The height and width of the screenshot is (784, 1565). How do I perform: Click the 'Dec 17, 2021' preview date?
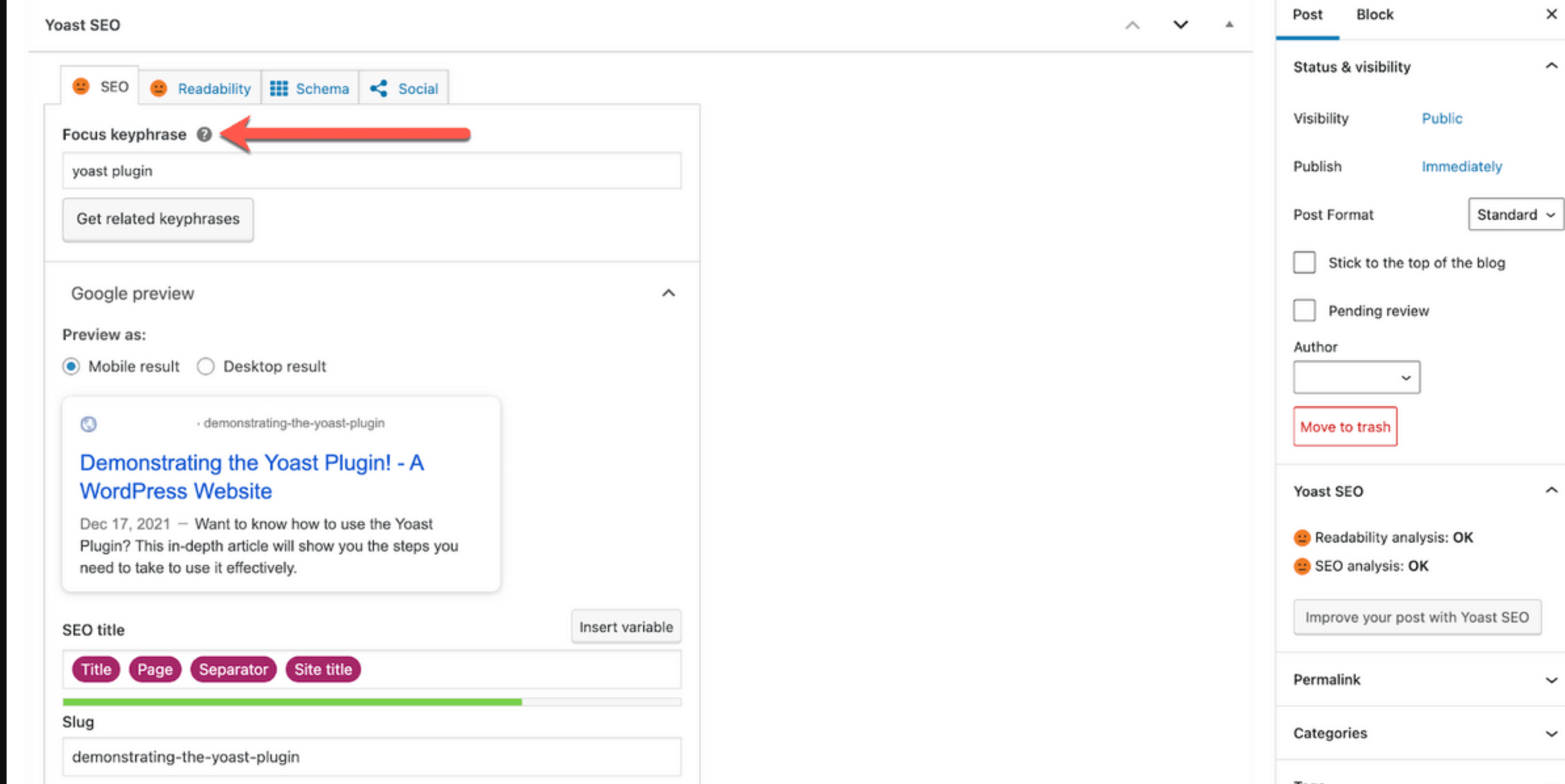[x=125, y=524]
